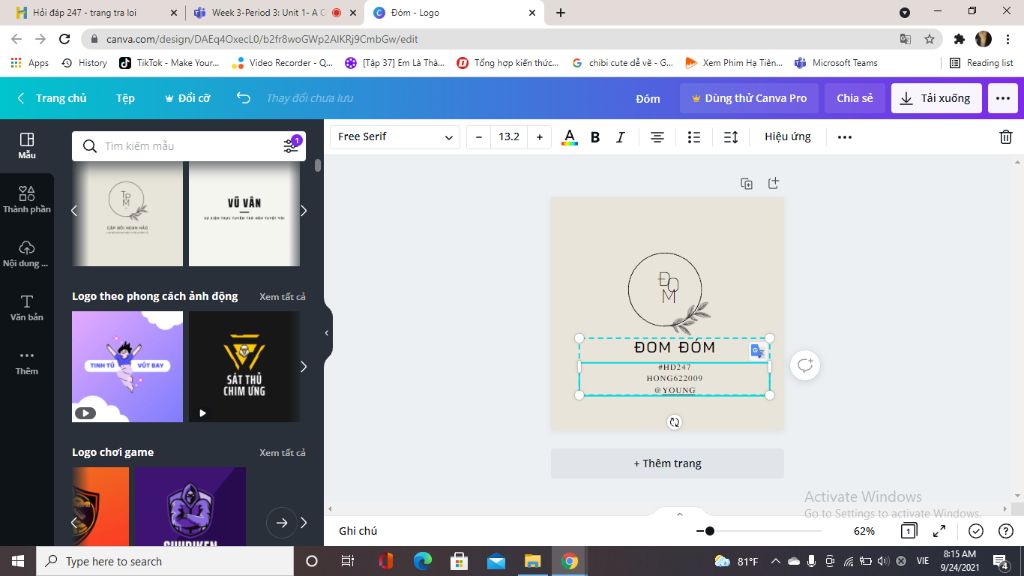Select the Tinh Tú Vút Bay template

tap(127, 366)
